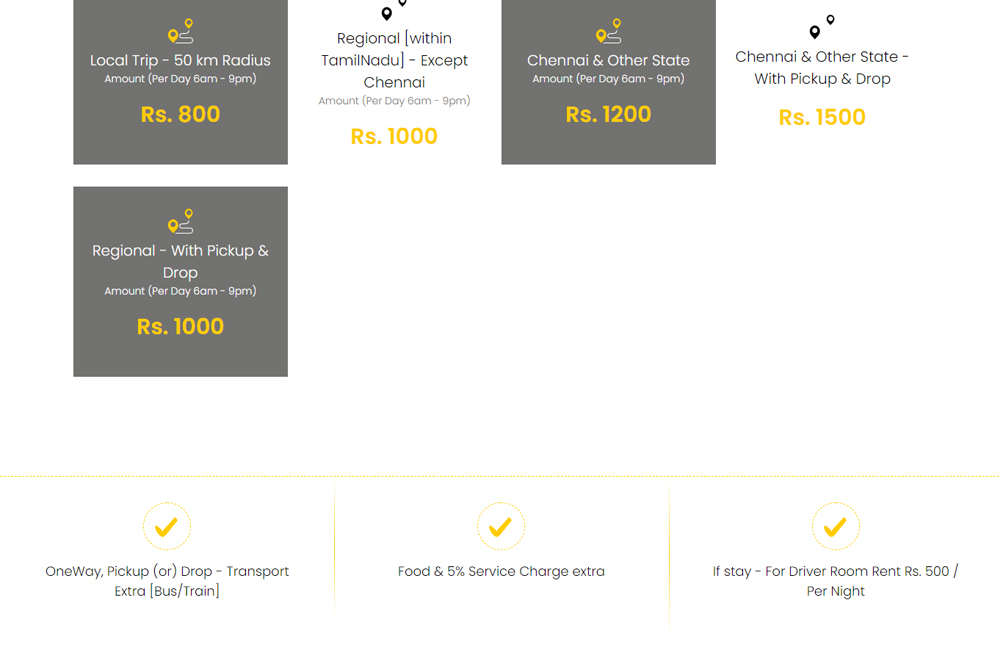Click checkmark icon above OneWay Pickup text
This screenshot has width=1000, height=650.
(166, 526)
